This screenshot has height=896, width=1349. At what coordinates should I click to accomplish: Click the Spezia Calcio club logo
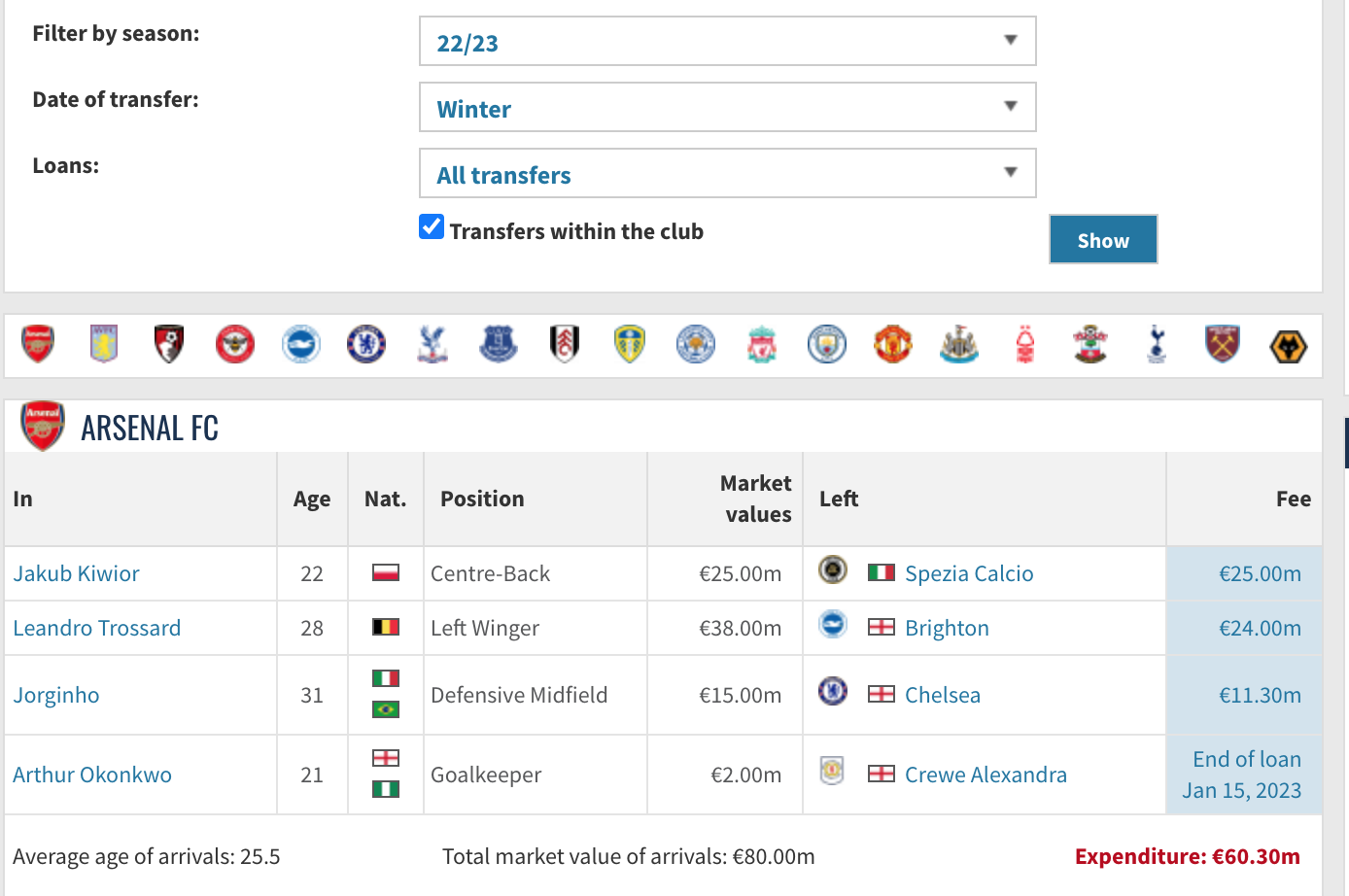[x=833, y=570]
